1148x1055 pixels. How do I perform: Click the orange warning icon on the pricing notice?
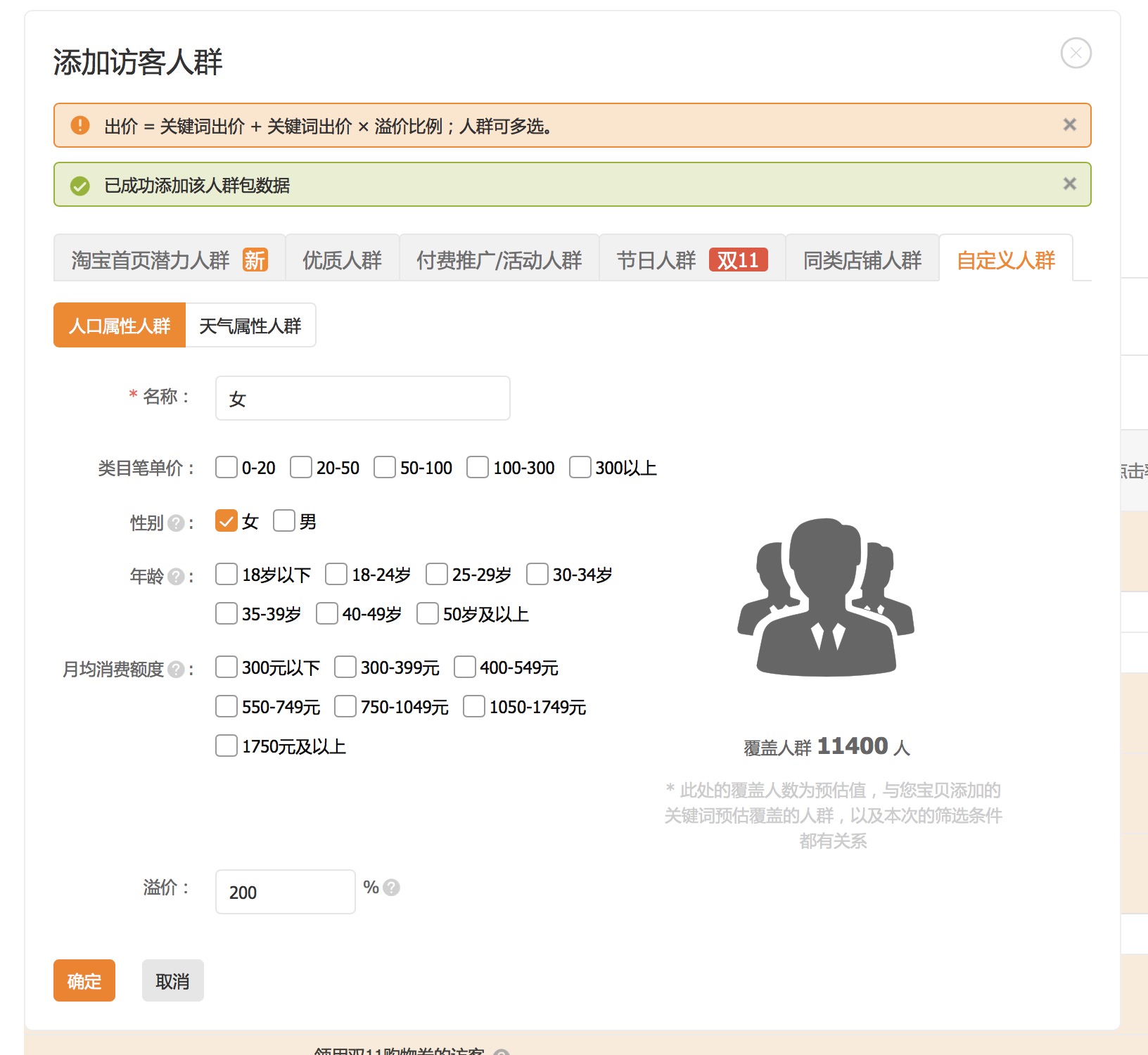pos(79,124)
